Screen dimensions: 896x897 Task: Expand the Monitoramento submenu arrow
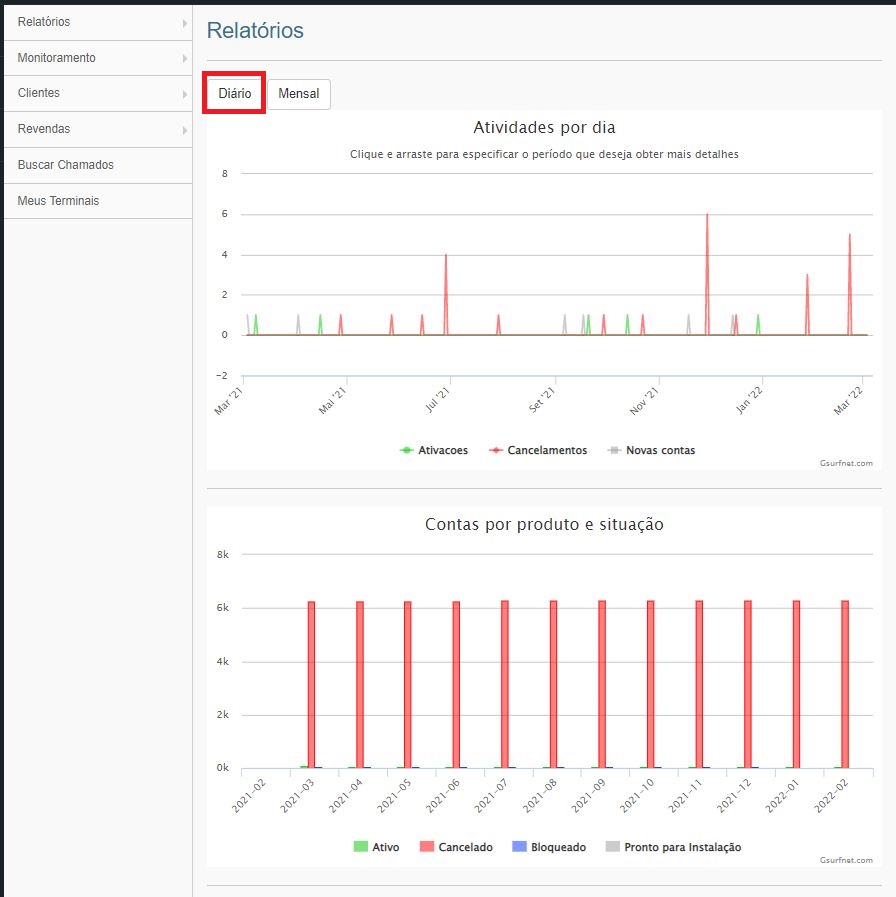tap(185, 58)
